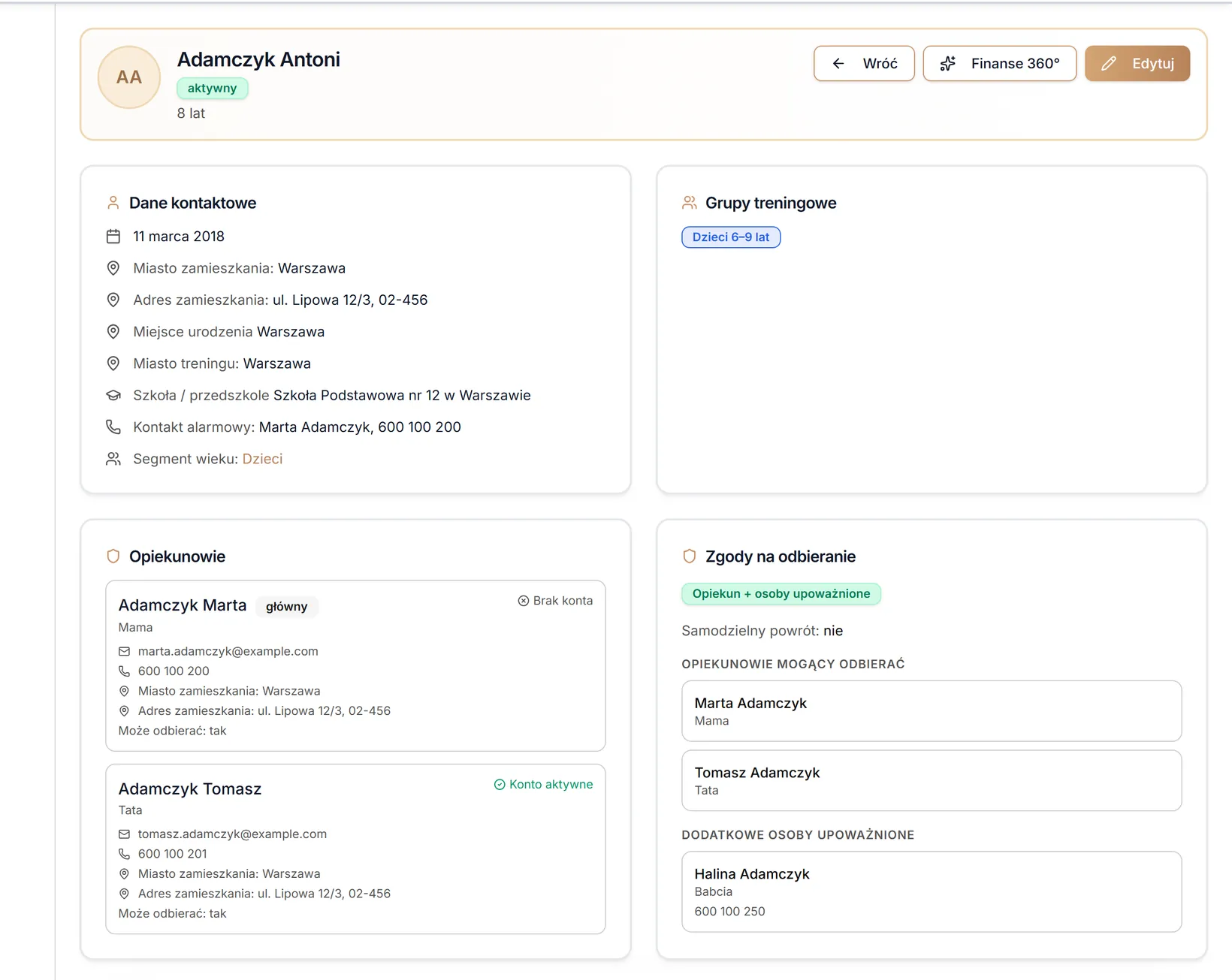Click the phone number 600 100 250
This screenshot has height=980, width=1232.
[729, 912]
